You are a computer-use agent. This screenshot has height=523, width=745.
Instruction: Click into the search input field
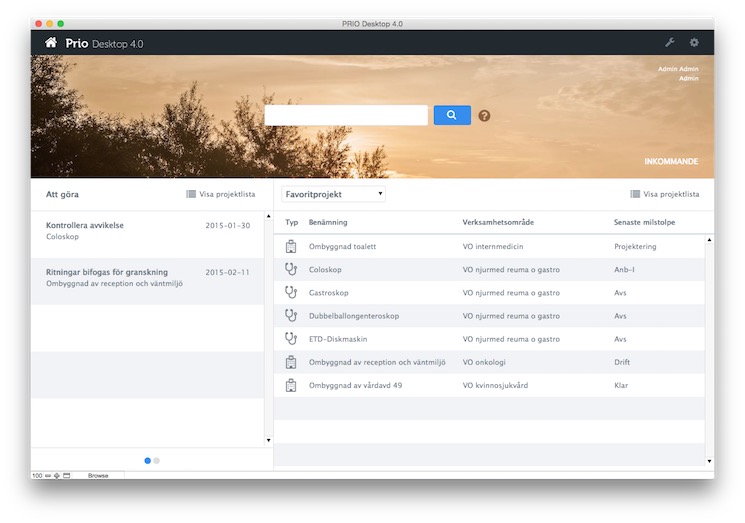346,115
